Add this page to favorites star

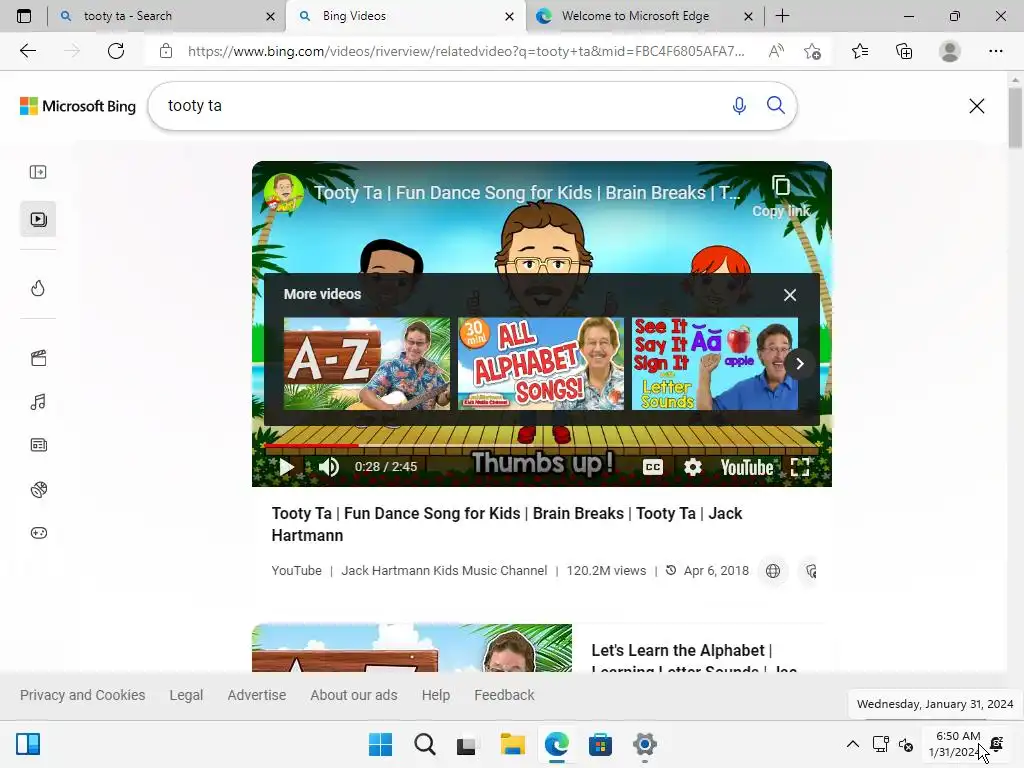click(812, 51)
